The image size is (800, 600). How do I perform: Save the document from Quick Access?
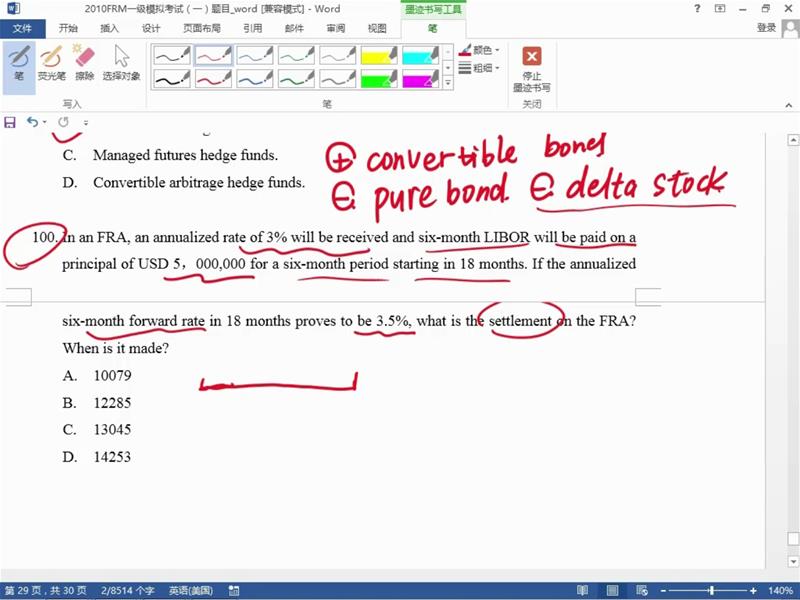coord(10,122)
